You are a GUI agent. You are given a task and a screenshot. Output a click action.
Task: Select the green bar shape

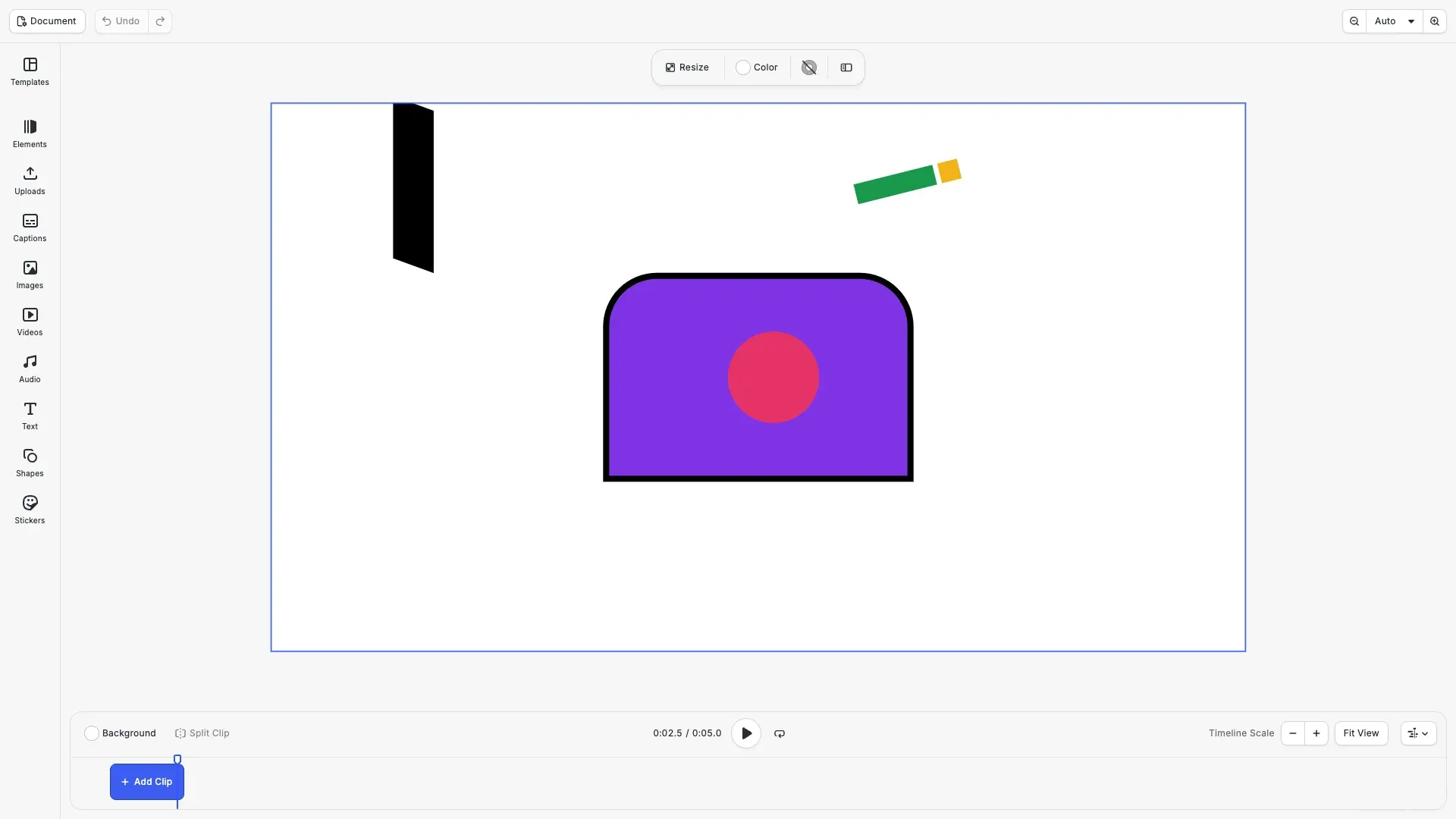[x=895, y=184]
